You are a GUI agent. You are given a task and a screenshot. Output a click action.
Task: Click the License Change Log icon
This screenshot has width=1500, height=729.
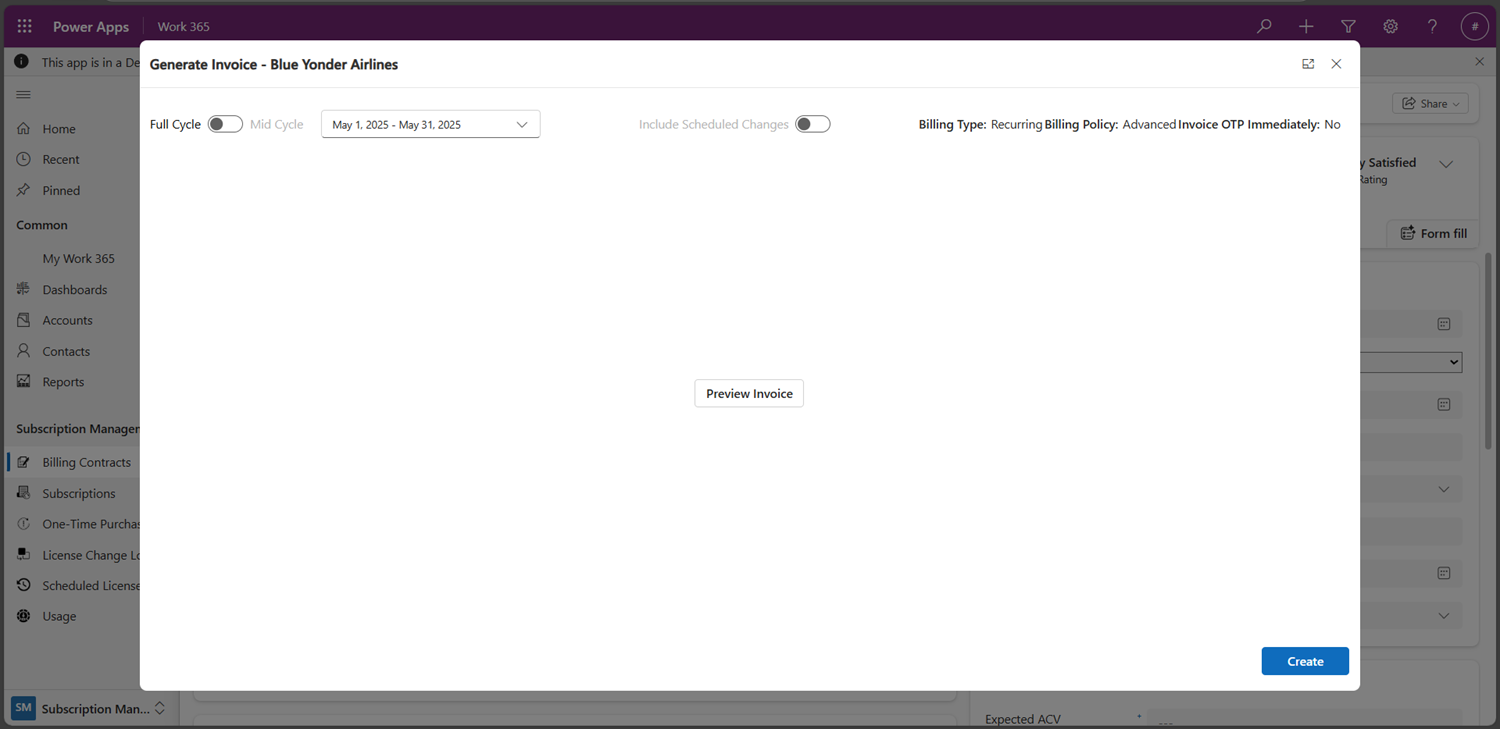pos(24,554)
